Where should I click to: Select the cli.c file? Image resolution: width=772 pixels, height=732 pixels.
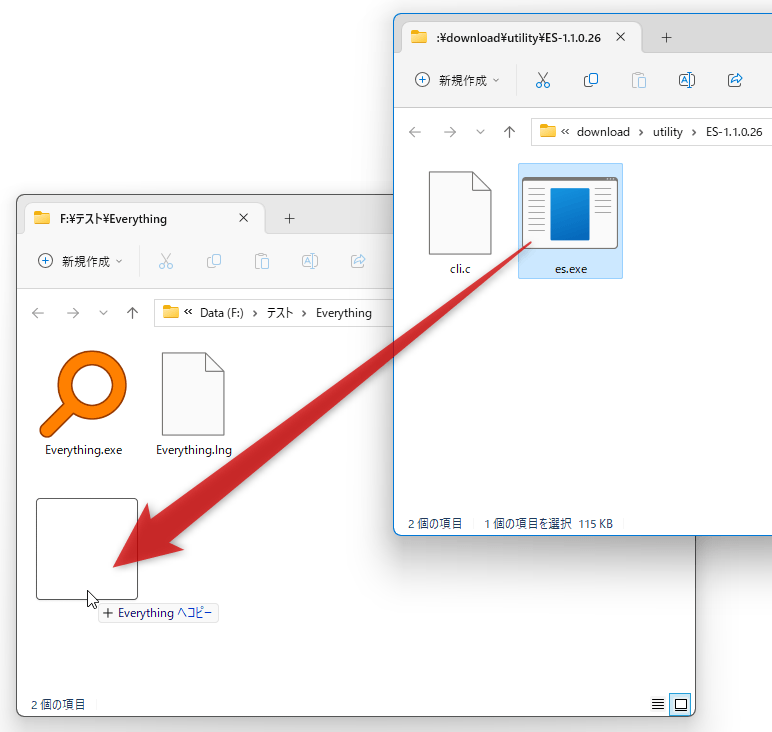[460, 223]
